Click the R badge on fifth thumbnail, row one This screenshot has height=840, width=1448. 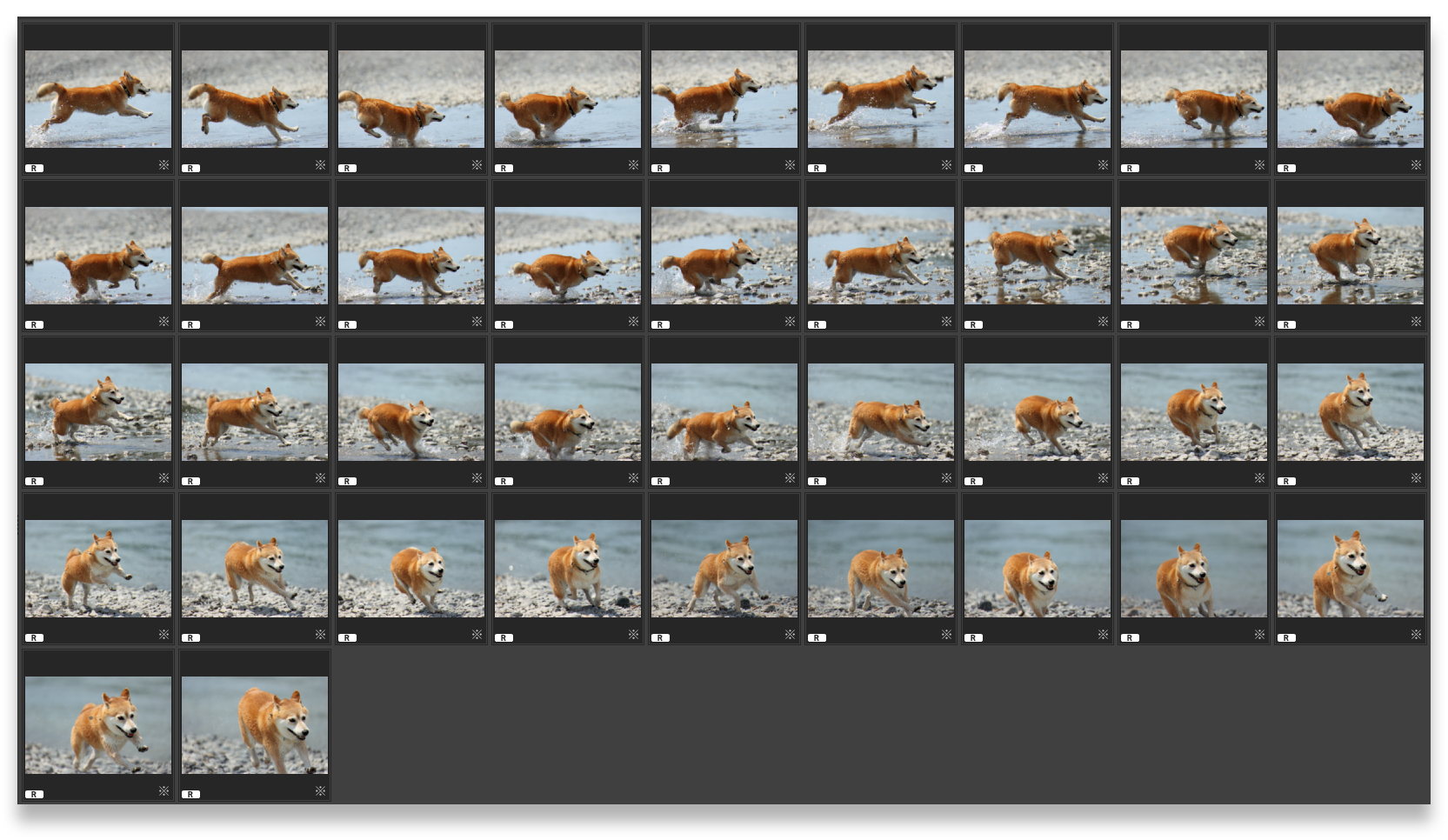(660, 168)
